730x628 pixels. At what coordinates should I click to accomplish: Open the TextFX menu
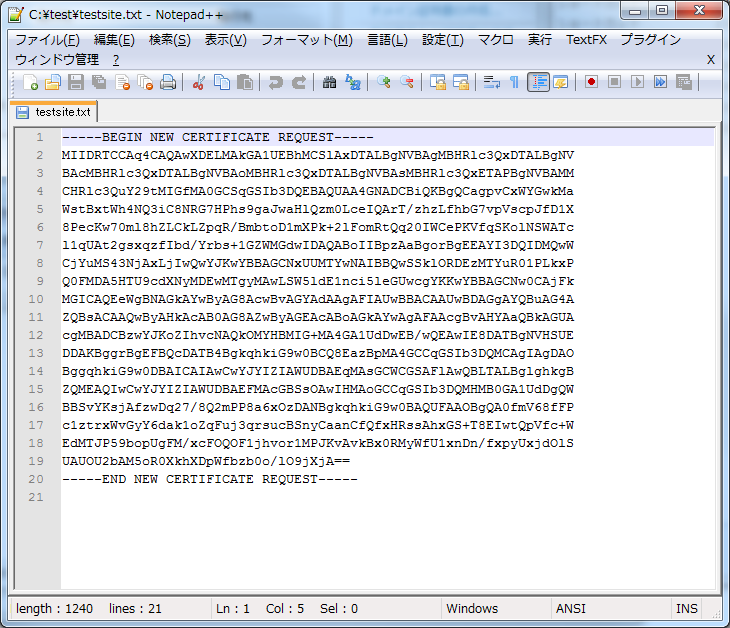586,40
